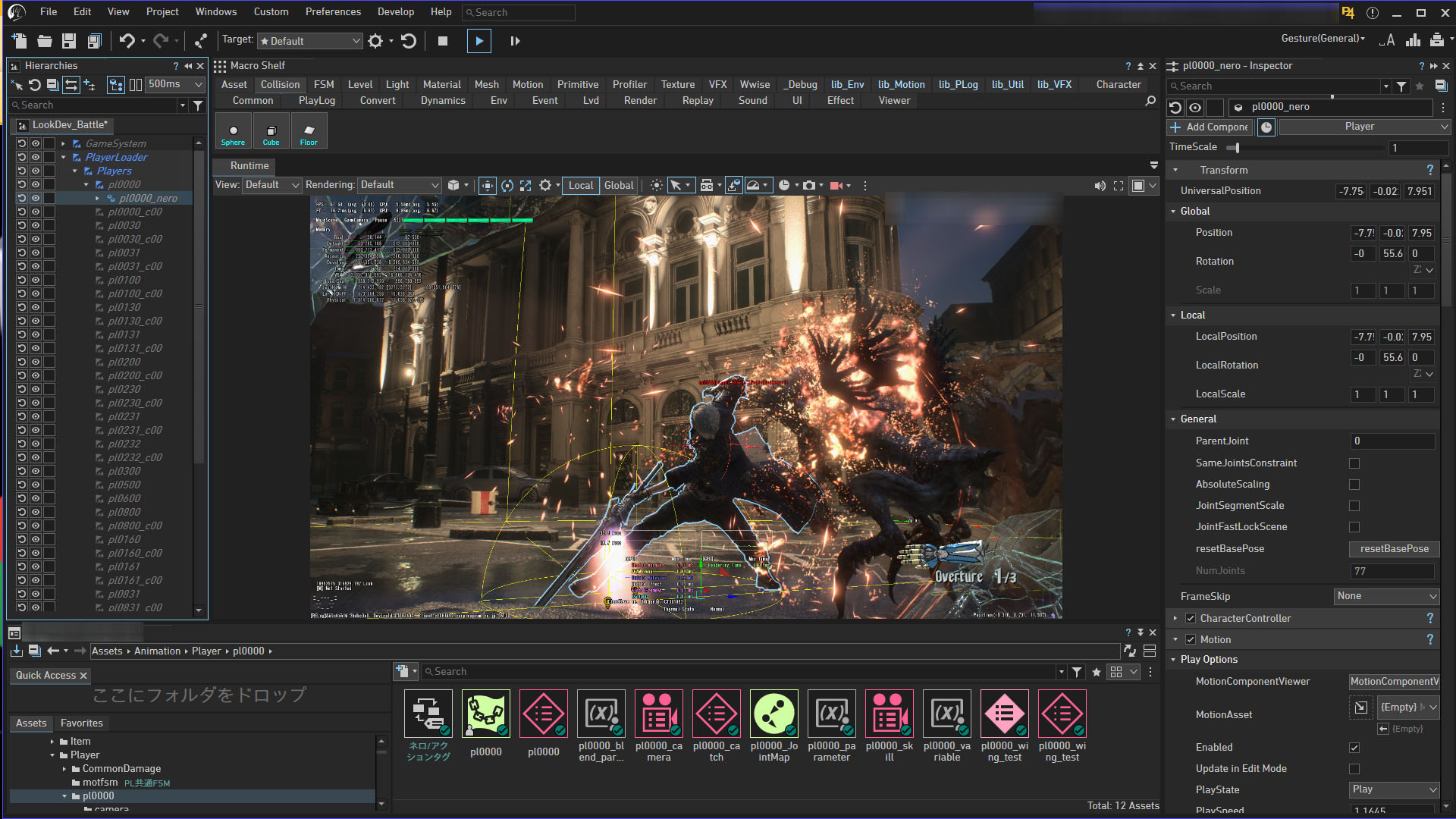This screenshot has width=1456, height=819.
Task: Open the Motion menu in toolbar
Action: tap(527, 84)
